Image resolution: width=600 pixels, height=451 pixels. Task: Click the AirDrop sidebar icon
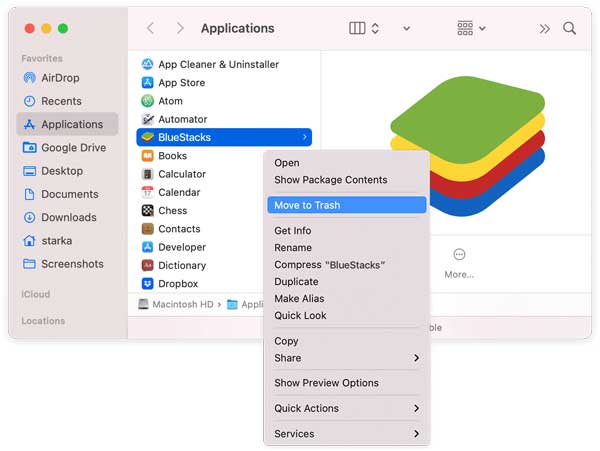29,78
